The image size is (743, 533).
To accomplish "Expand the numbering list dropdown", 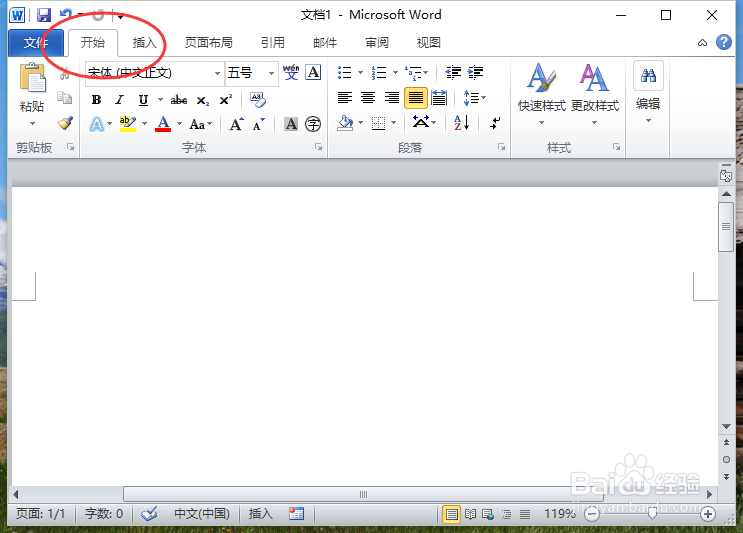I will 395,72.
